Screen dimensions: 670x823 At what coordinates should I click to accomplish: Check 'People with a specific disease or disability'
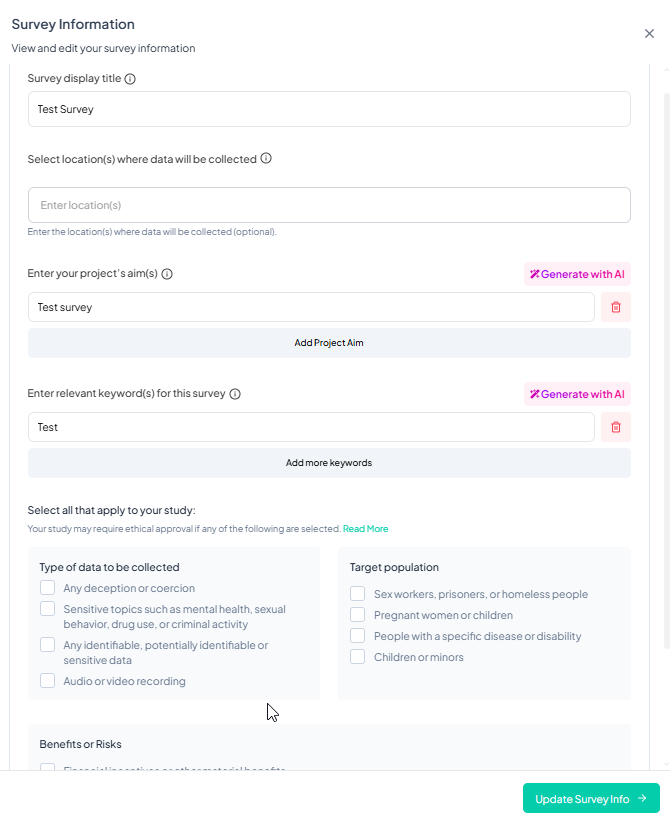357,636
